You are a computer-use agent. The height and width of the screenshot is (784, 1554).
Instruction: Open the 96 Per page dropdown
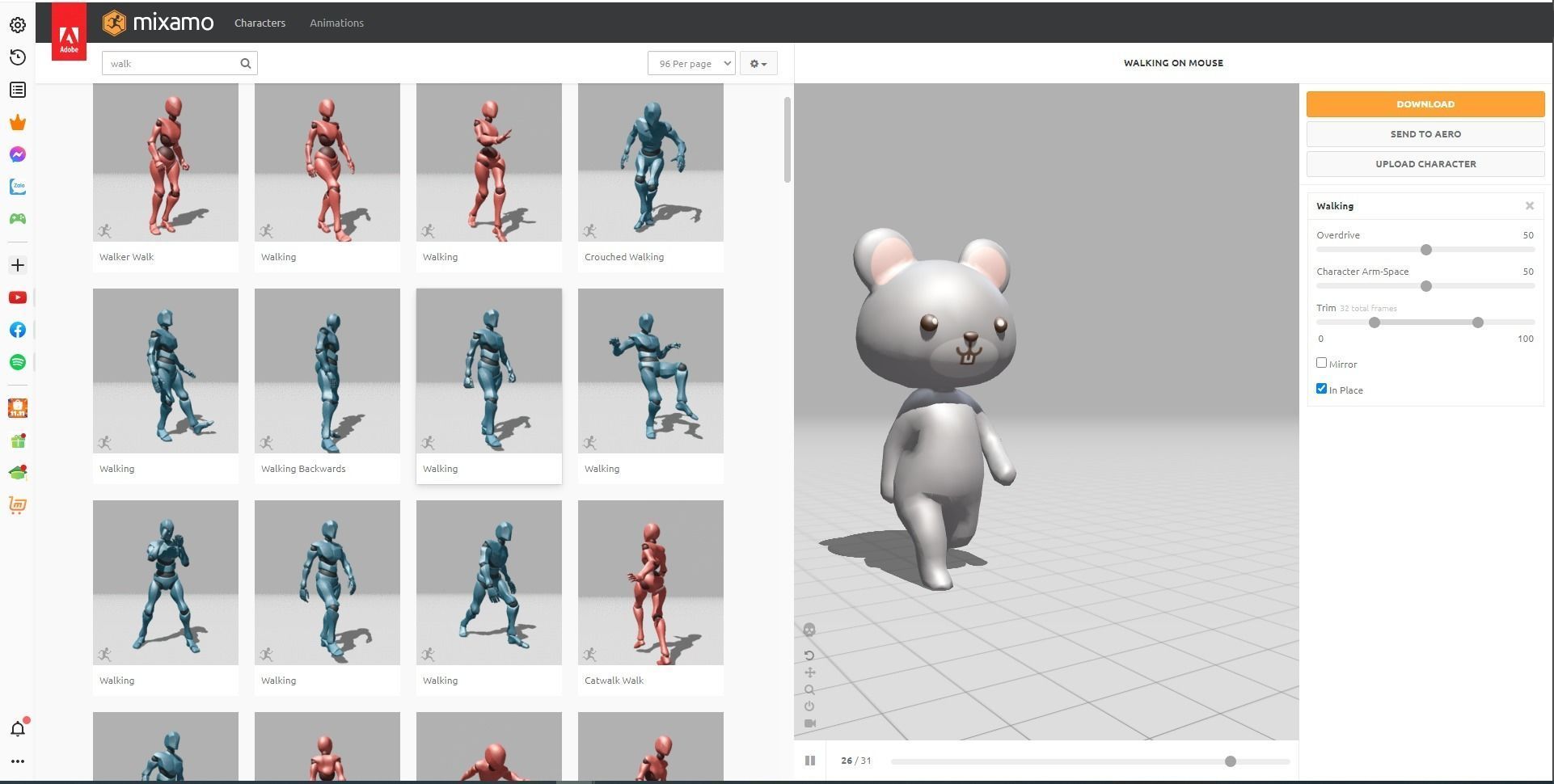pos(691,63)
